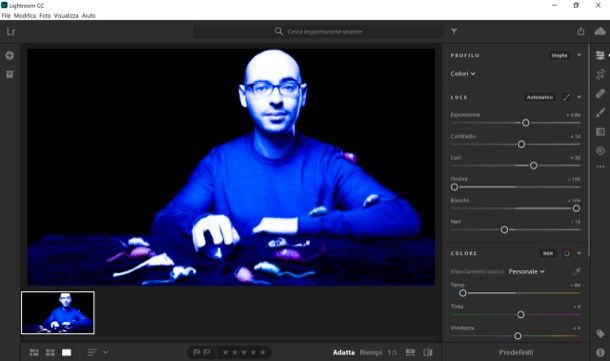Open the color mixer circle icon
Viewport: 610px width, 361px height.
point(566,253)
